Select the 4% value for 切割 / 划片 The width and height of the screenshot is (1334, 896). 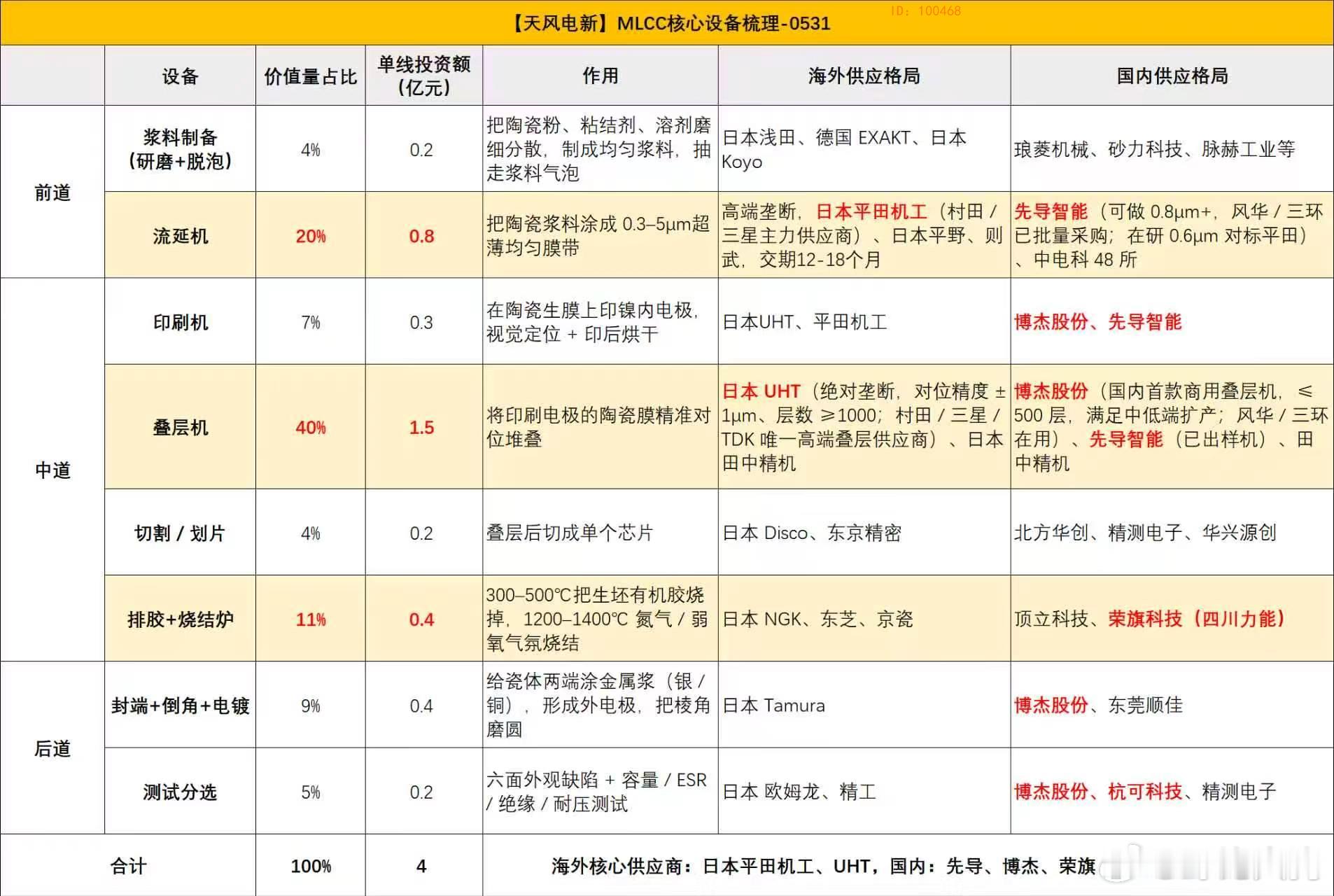[310, 533]
